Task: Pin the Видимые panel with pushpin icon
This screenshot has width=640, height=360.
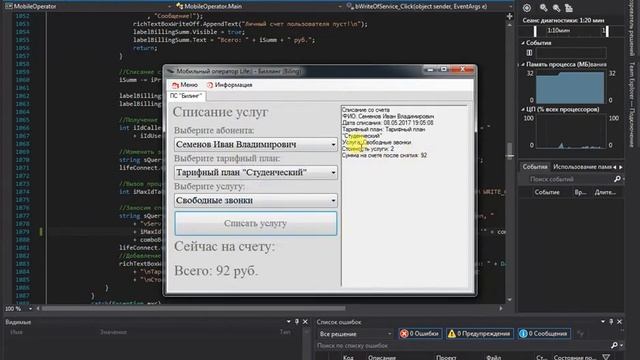Action: (x=297, y=322)
